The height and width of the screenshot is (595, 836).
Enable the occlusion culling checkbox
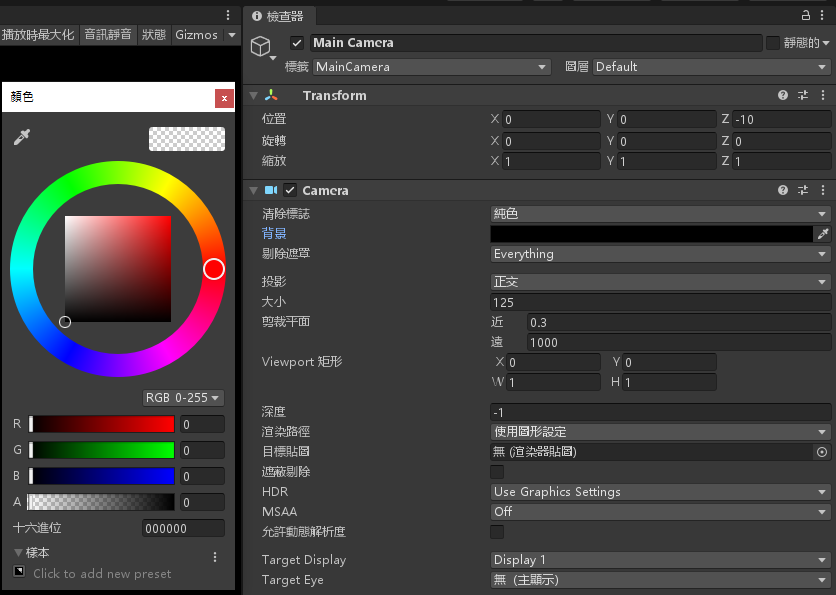[497, 472]
